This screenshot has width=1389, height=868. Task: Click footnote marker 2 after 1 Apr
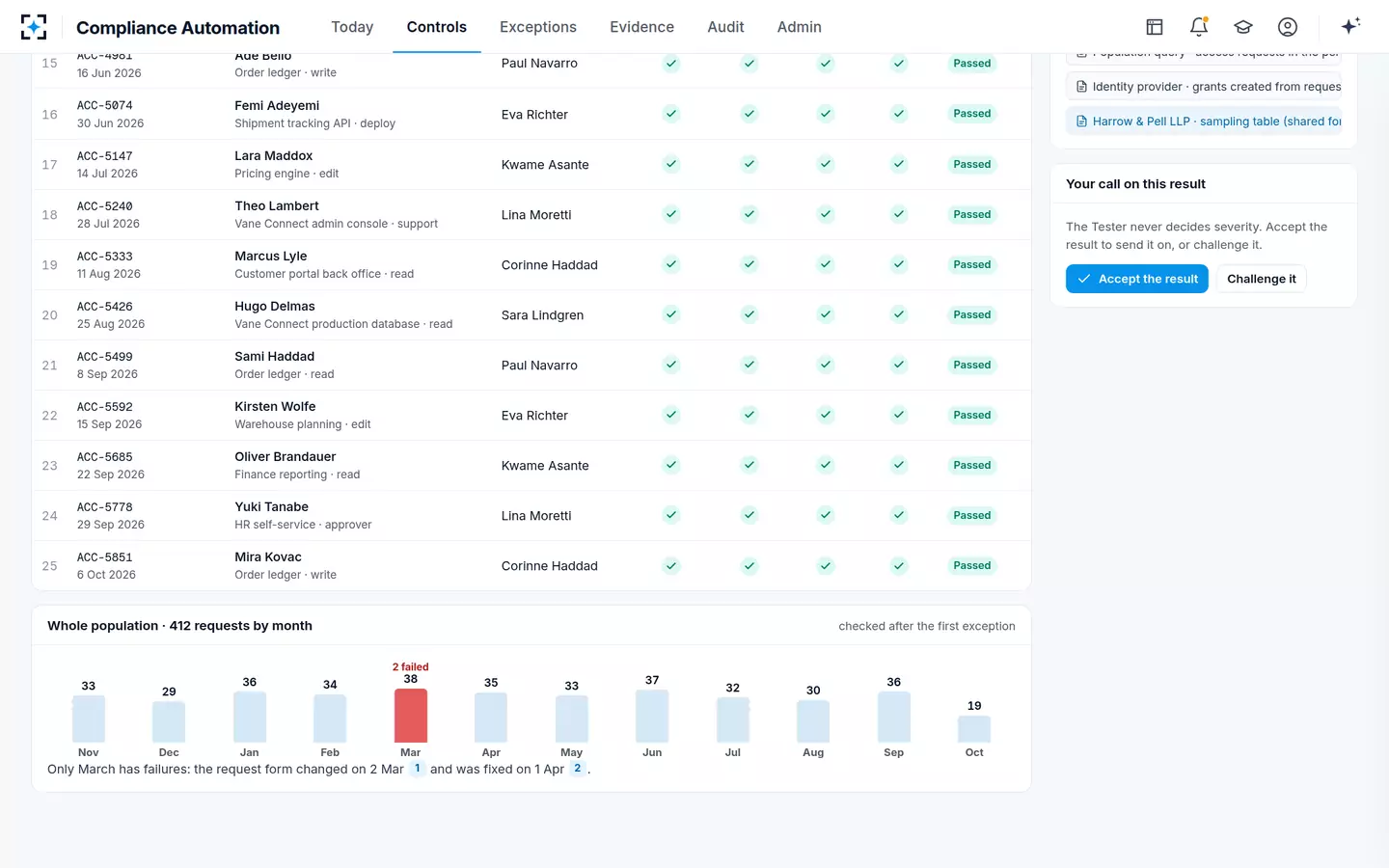pyautogui.click(x=578, y=769)
